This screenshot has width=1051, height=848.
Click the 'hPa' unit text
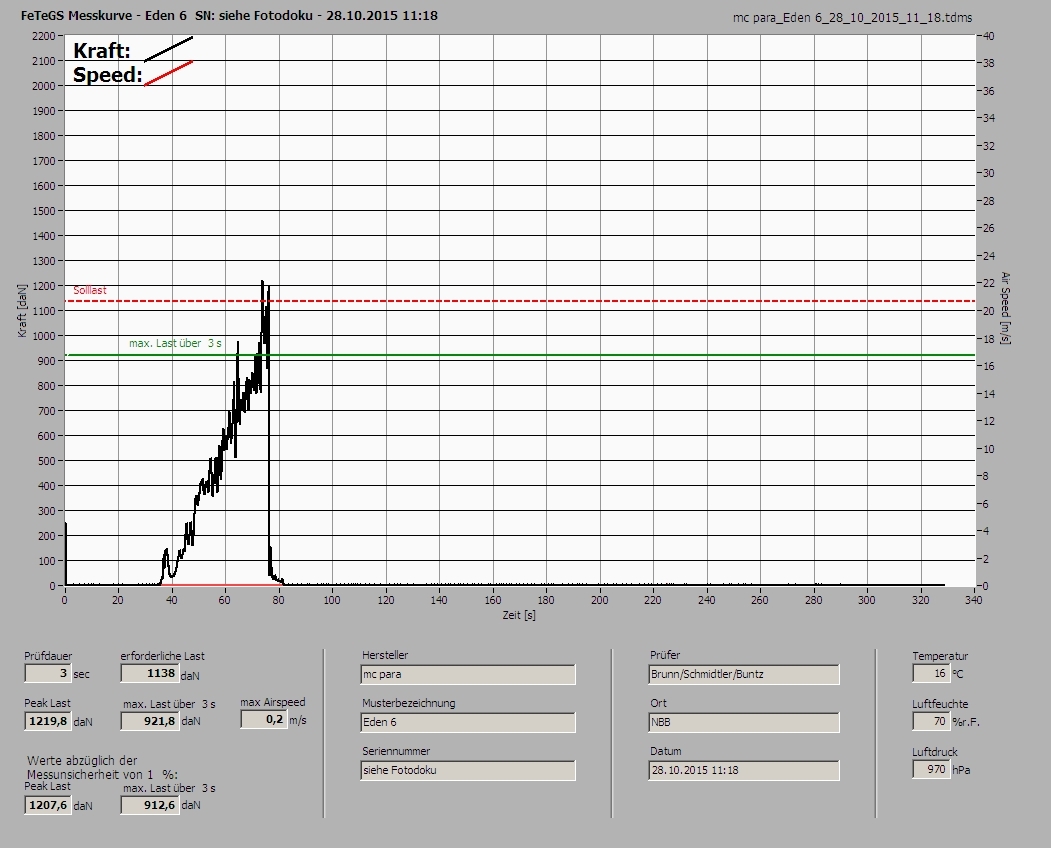click(961, 770)
